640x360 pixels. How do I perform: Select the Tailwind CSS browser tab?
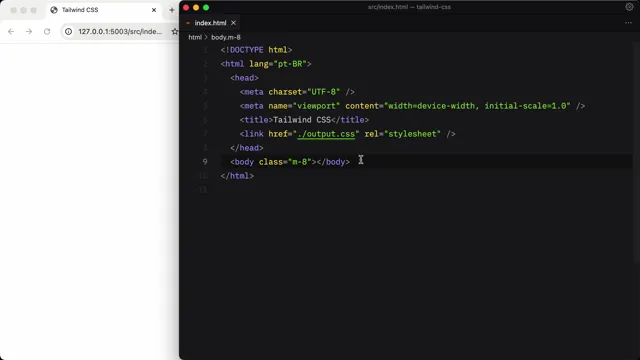coord(104,10)
